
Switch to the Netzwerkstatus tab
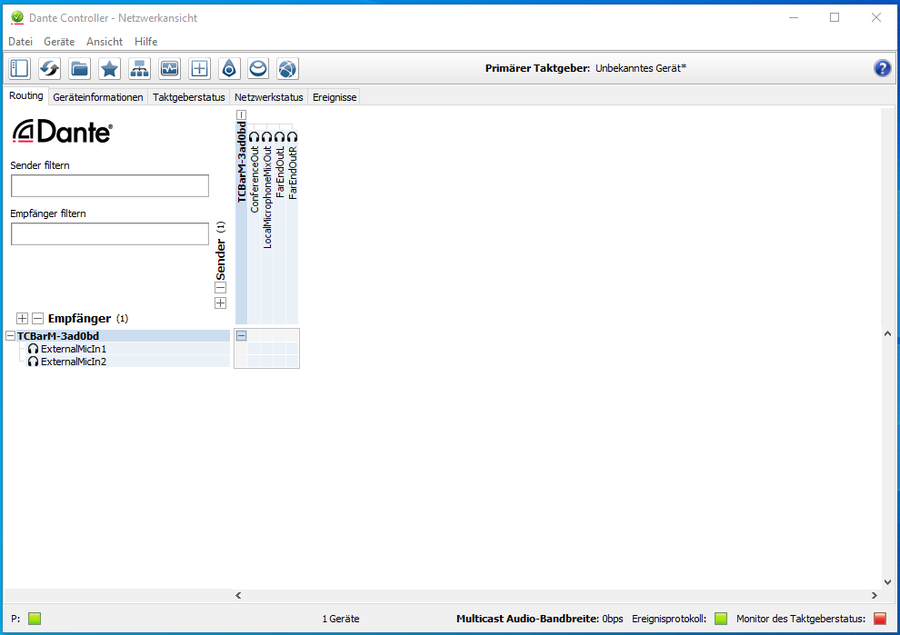click(269, 97)
